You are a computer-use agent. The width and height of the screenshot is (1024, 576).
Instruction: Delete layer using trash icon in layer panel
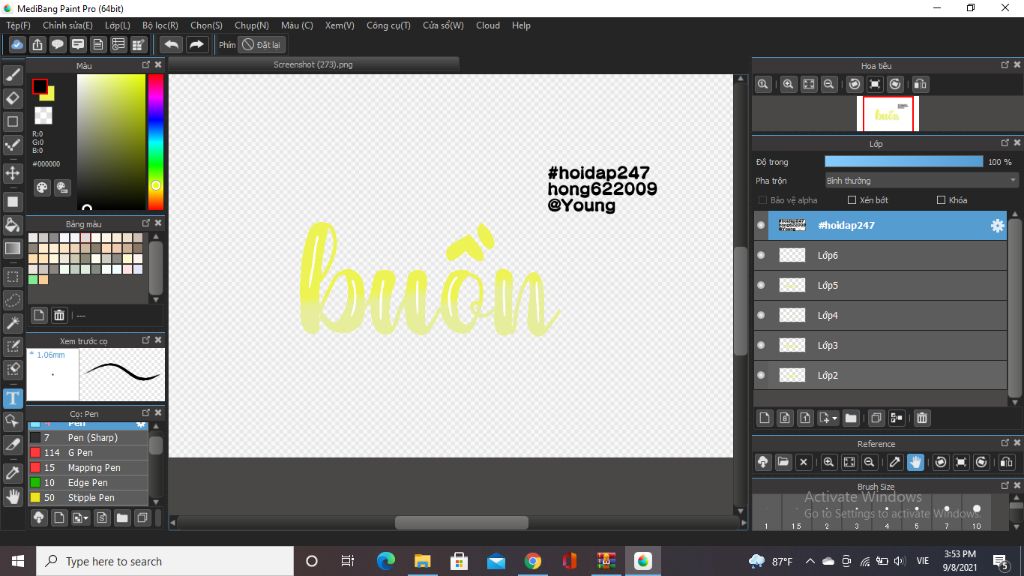coord(921,418)
